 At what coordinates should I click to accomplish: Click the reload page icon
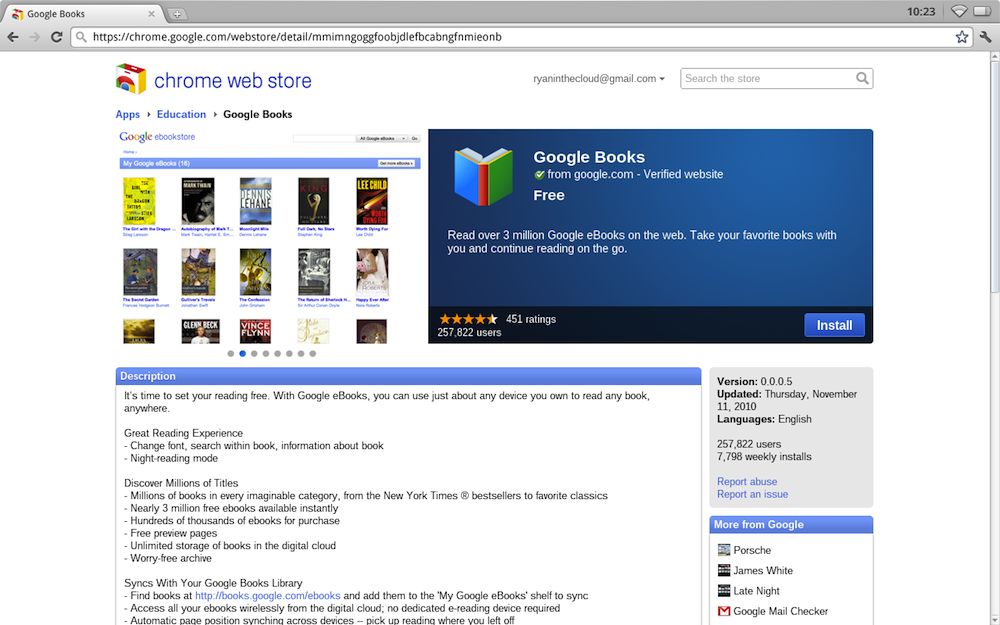point(55,37)
